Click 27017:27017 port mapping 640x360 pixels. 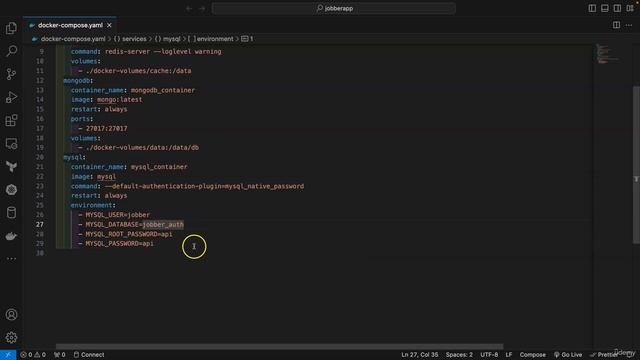(x=107, y=129)
